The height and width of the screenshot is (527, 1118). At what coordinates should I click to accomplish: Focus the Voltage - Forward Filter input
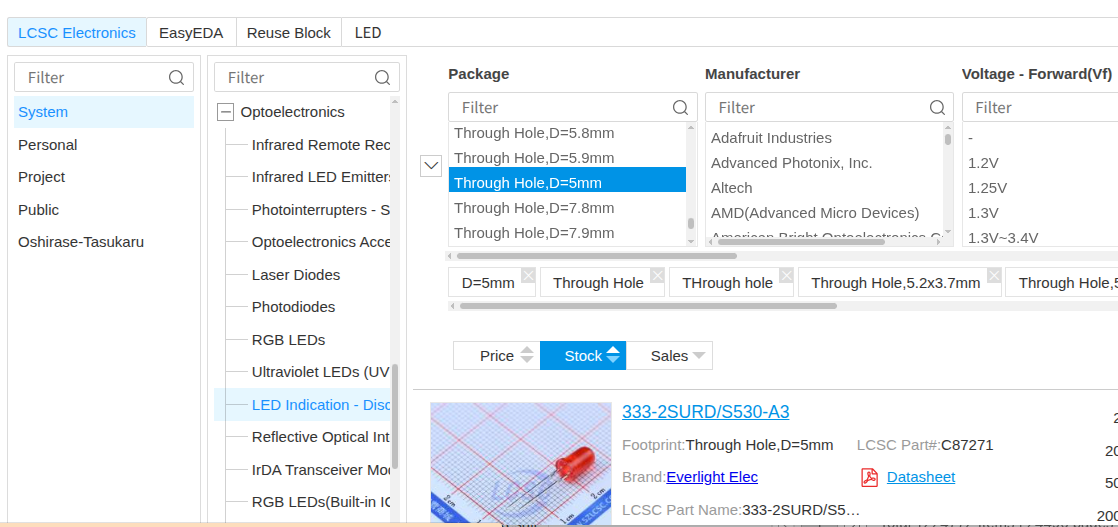(1040, 107)
